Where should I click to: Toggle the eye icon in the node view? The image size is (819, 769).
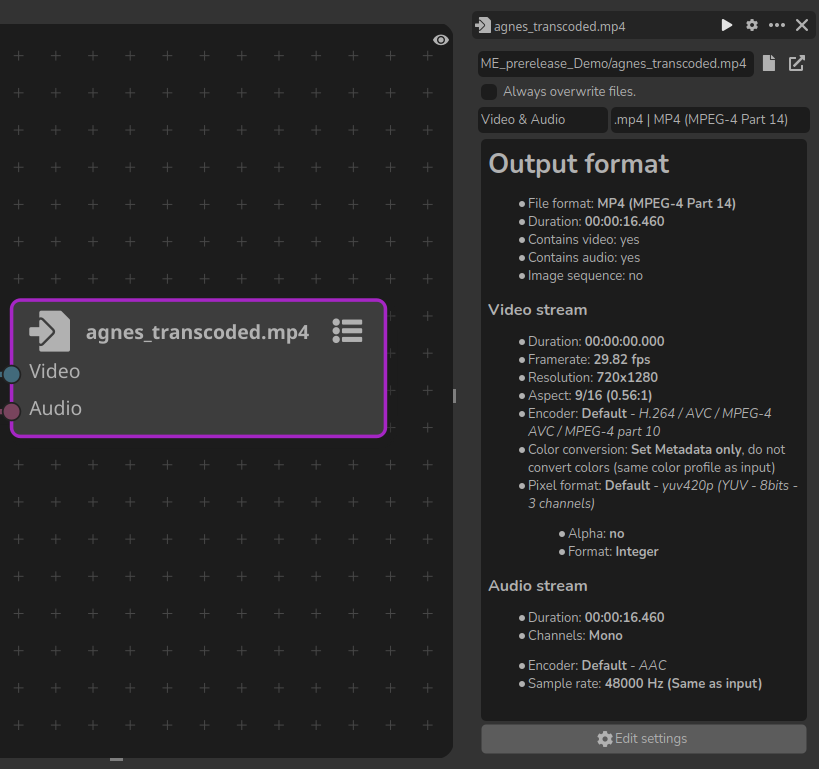[x=441, y=40]
